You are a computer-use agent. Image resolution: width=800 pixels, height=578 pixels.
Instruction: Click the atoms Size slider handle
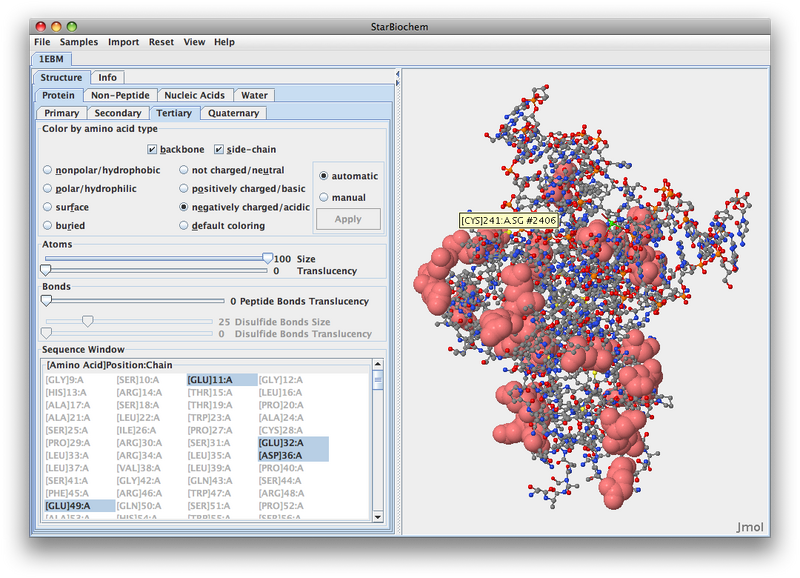coord(267,258)
